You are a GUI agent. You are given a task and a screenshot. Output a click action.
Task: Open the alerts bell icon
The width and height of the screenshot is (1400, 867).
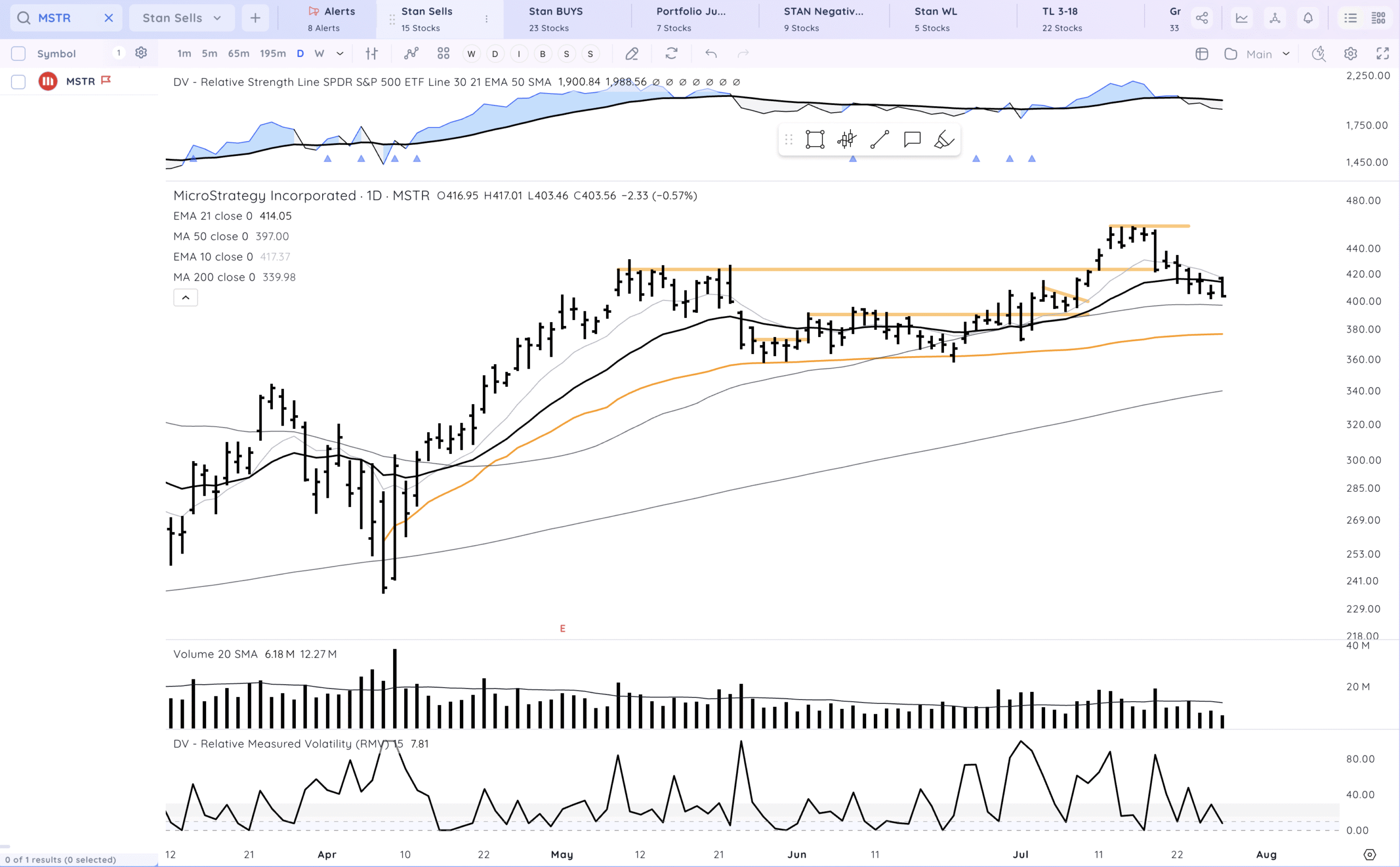(x=1308, y=19)
